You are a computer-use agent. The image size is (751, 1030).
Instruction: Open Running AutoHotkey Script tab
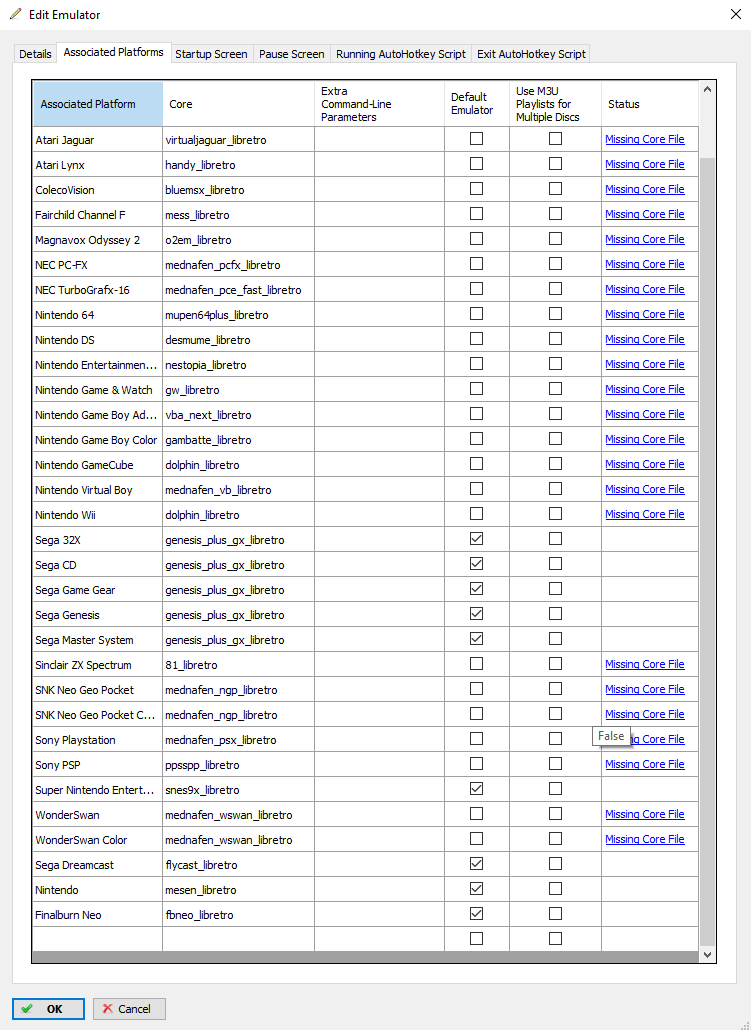(400, 54)
